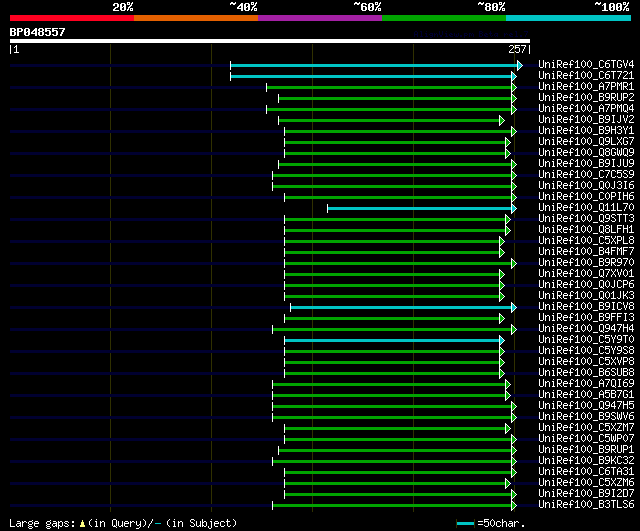Click the UniRef100_B6SUB8 label
The height and width of the screenshot is (531, 640).
tap(586, 373)
